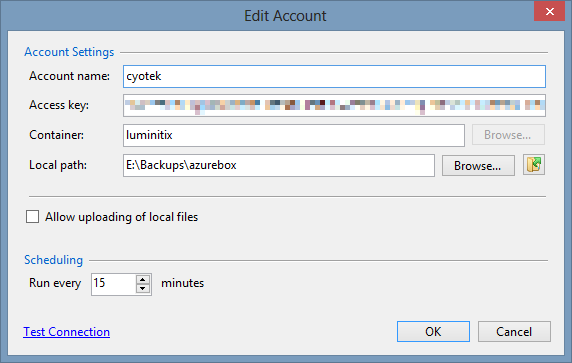The height and width of the screenshot is (363, 572).
Task: Open the local folder using the folder icon
Action: click(534, 165)
